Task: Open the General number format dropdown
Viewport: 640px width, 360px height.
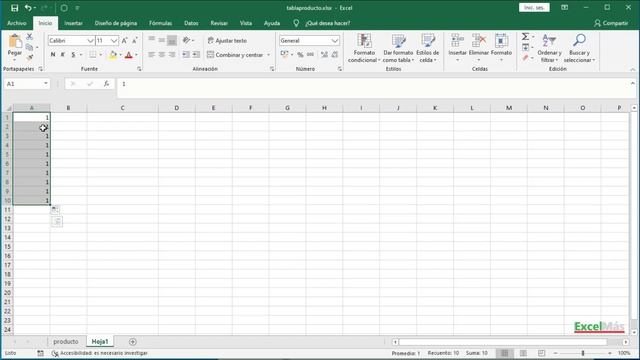Action: pyautogui.click(x=335, y=40)
